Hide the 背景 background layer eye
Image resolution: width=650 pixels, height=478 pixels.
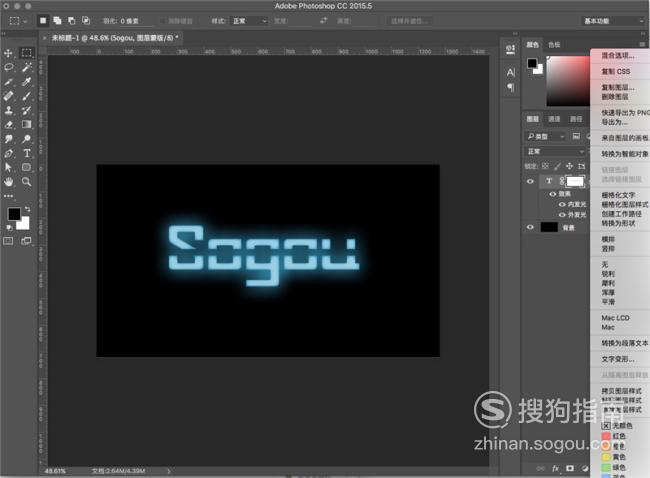(530, 227)
